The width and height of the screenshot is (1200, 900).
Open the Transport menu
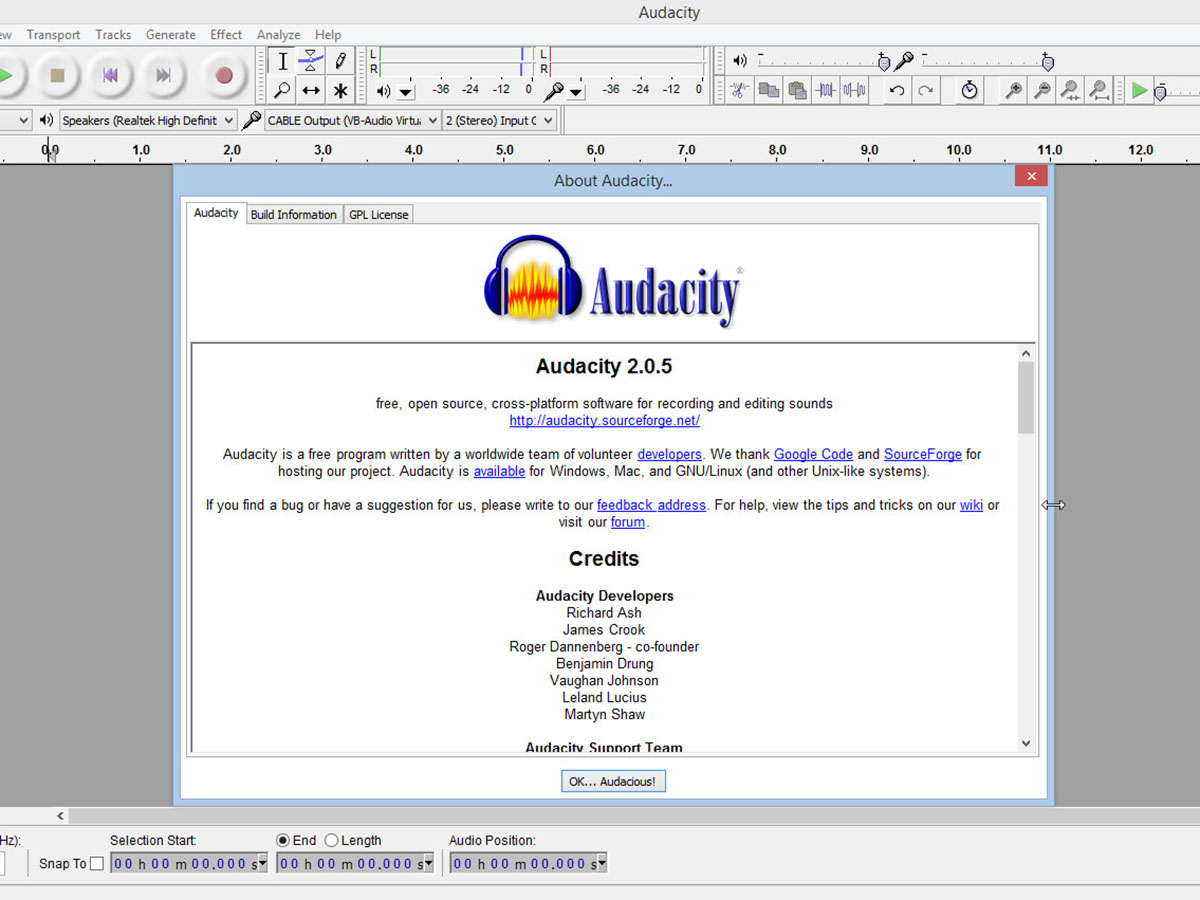tap(53, 34)
